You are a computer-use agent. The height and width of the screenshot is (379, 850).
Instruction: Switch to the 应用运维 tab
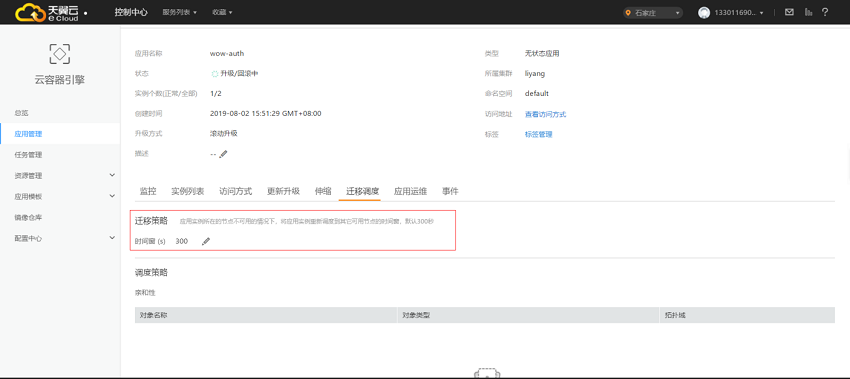point(410,191)
